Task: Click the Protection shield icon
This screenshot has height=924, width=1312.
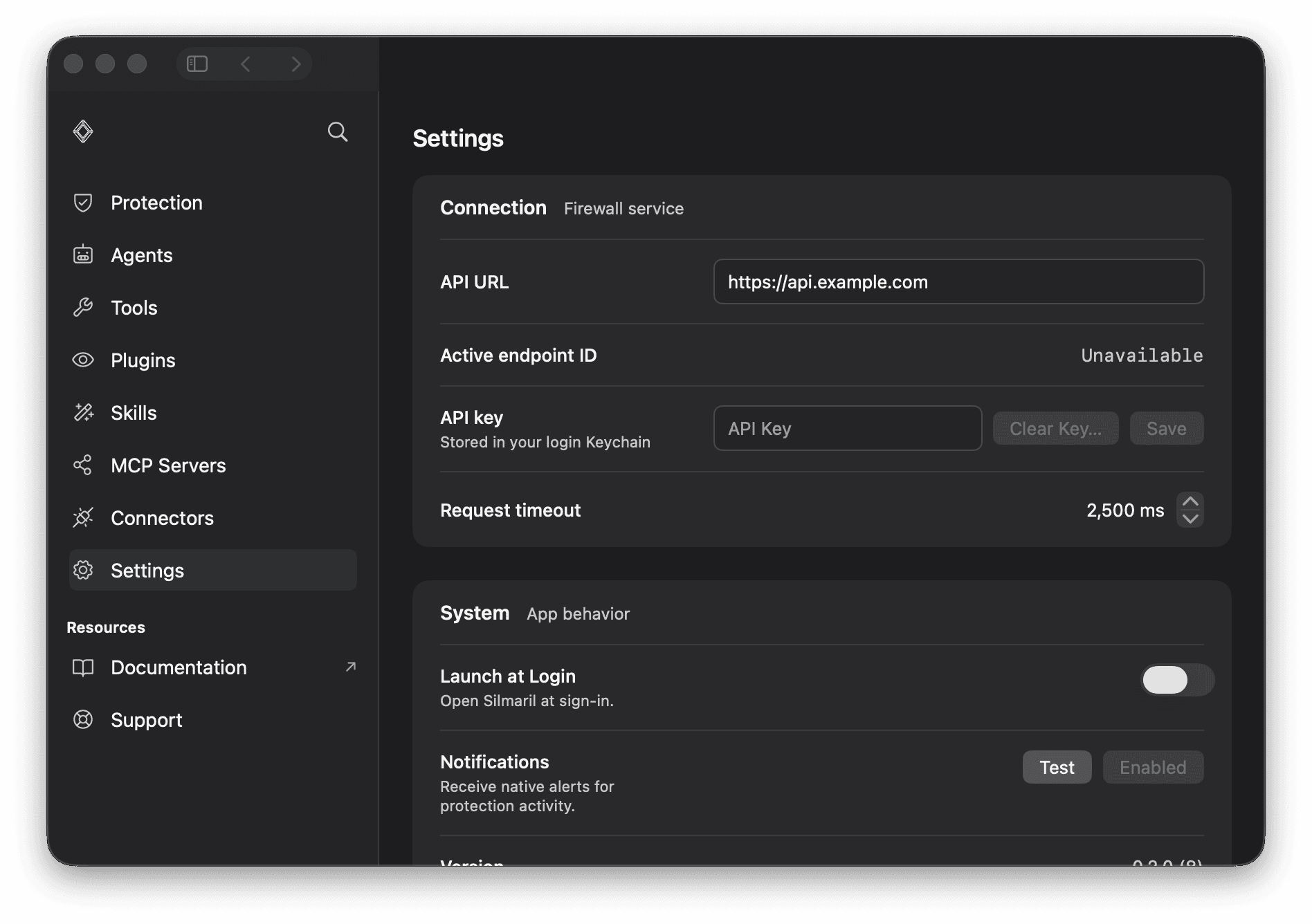Action: pyautogui.click(x=83, y=203)
